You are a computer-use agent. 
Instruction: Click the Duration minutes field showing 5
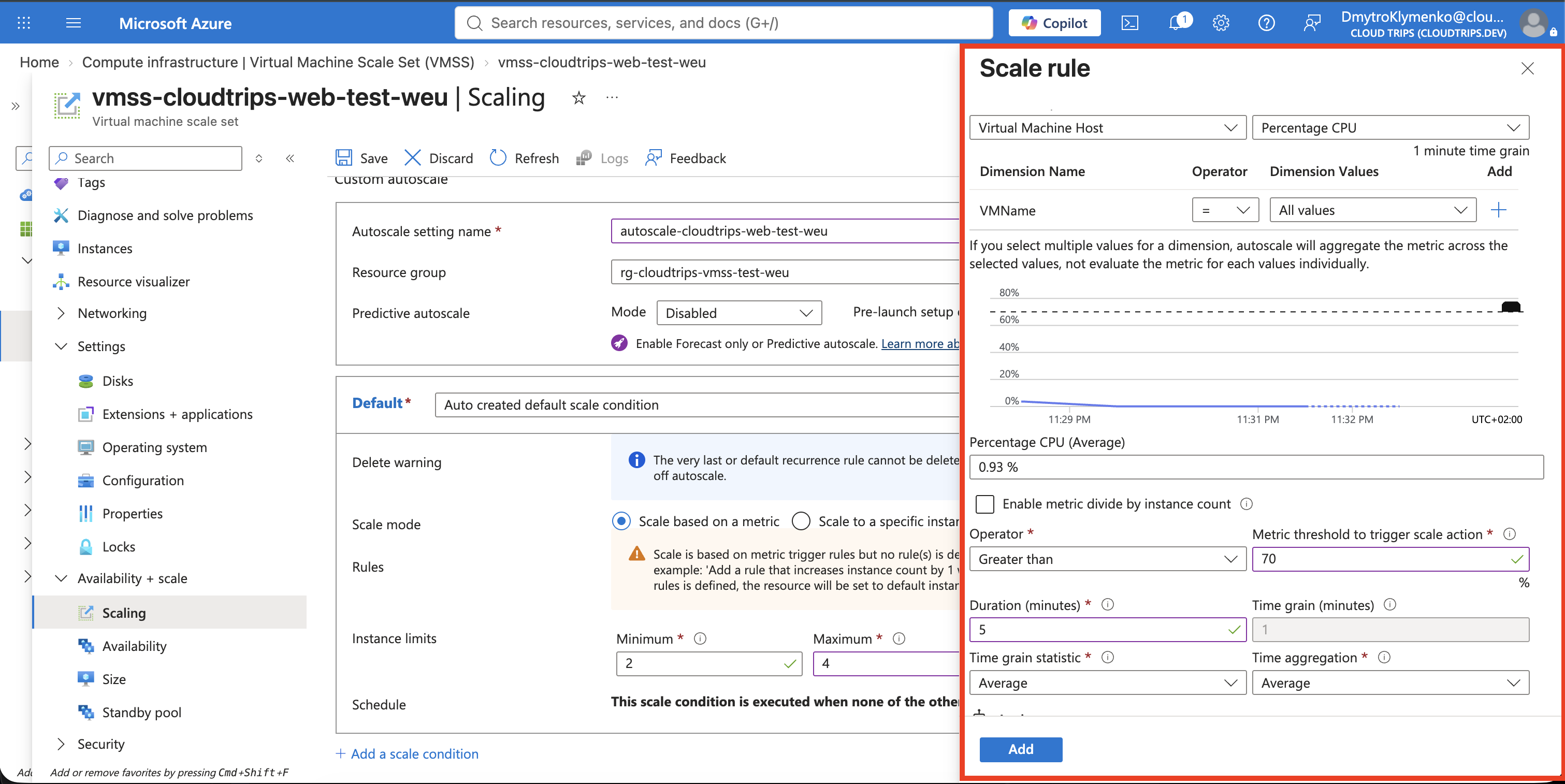(x=1108, y=630)
